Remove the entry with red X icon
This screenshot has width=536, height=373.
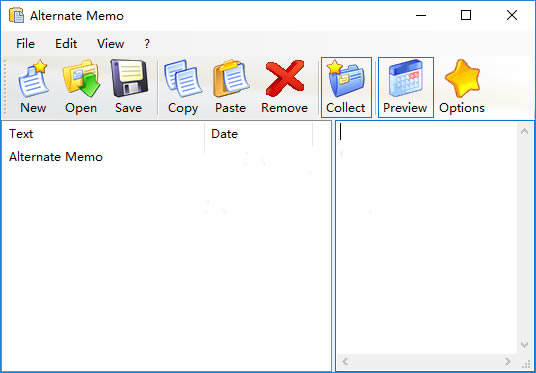(284, 88)
